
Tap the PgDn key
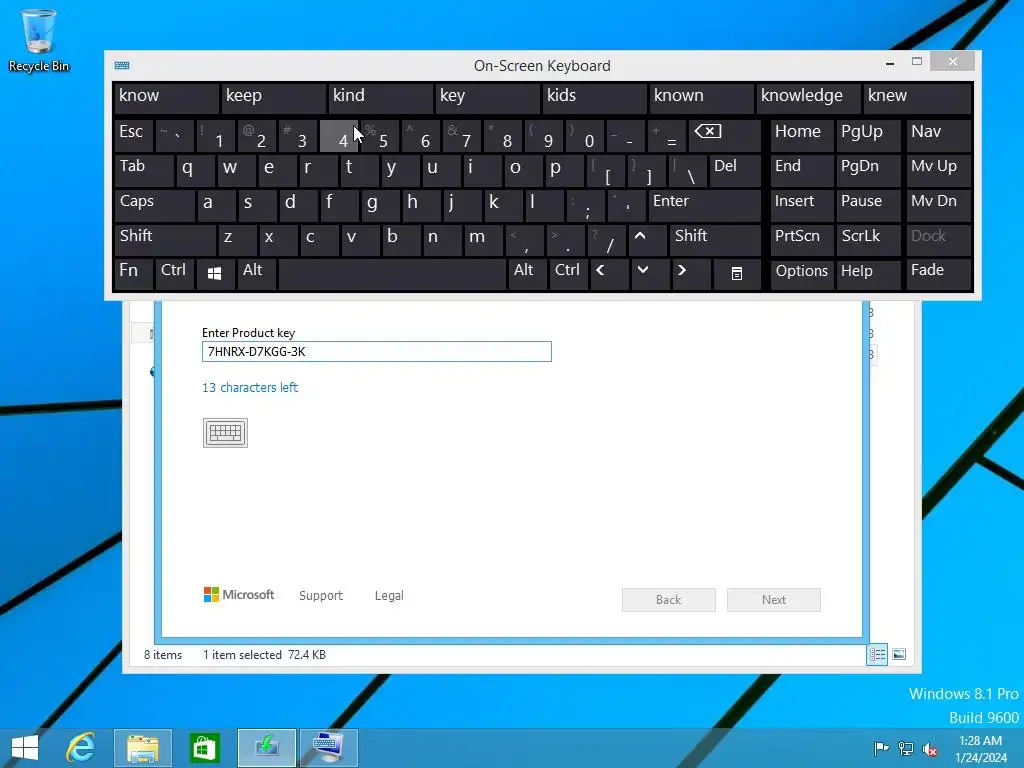(x=869, y=170)
